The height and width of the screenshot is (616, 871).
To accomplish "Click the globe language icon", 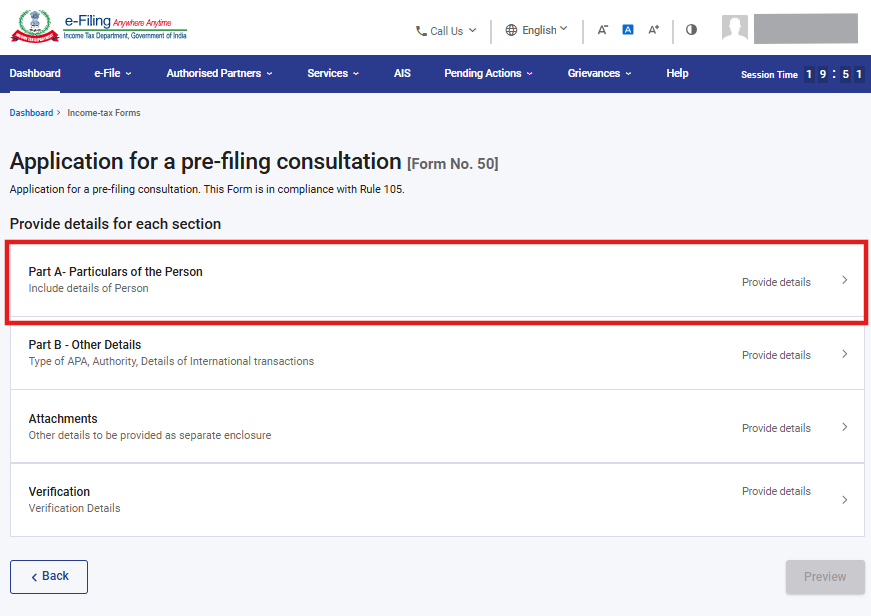I will pyautogui.click(x=511, y=30).
